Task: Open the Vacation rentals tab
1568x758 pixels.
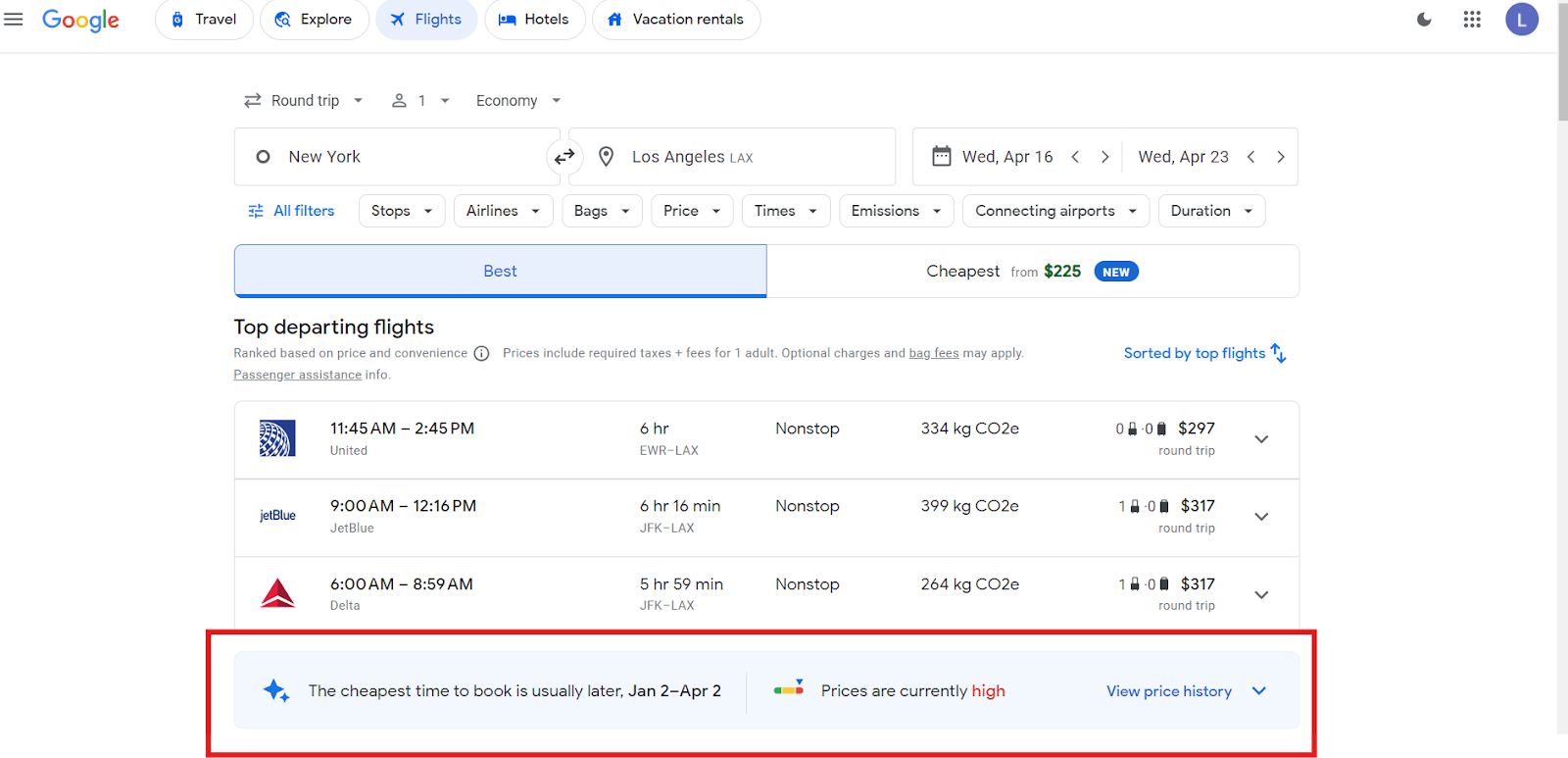Action: [x=676, y=20]
